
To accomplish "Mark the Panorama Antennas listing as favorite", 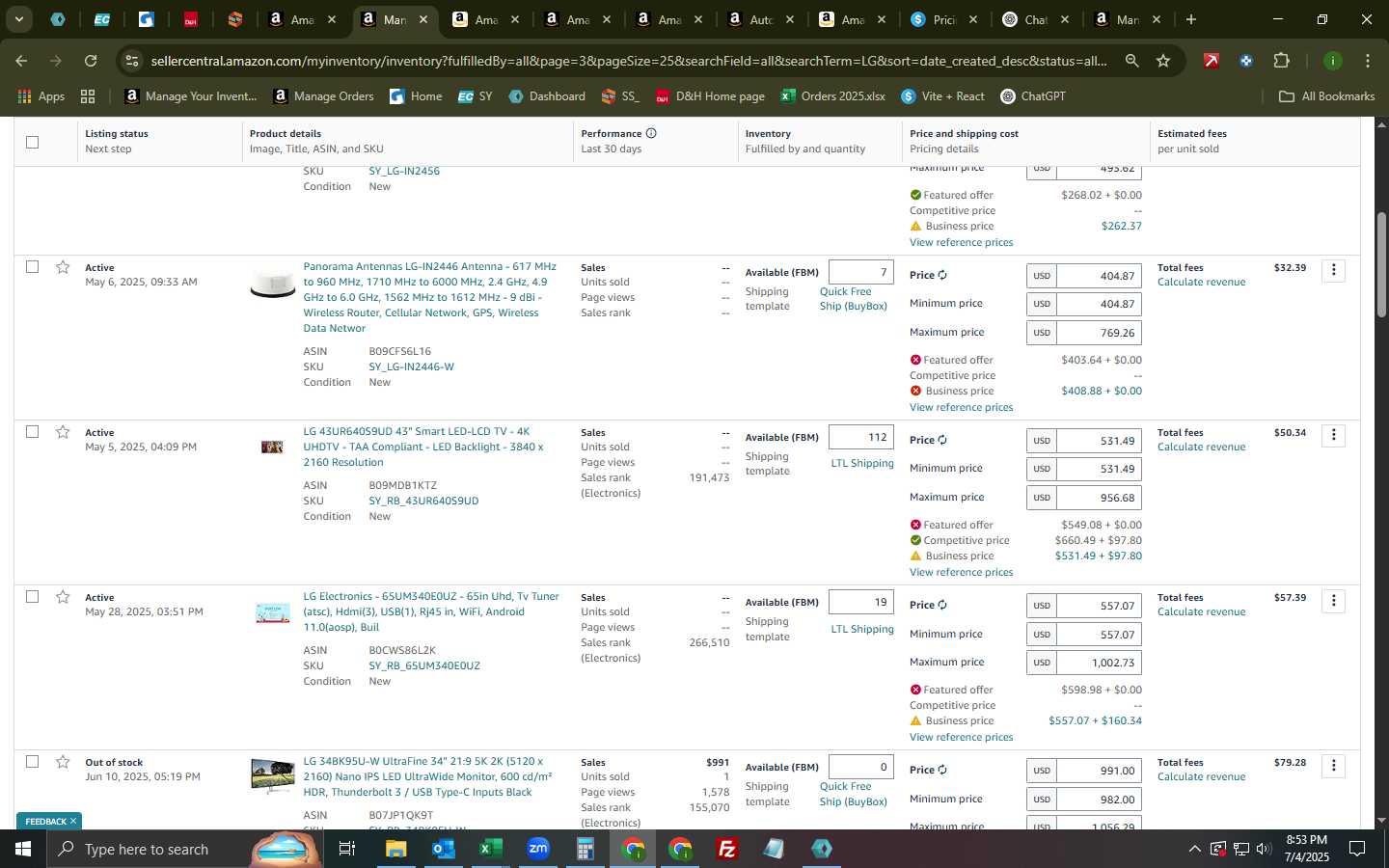I will pyautogui.click(x=63, y=267).
